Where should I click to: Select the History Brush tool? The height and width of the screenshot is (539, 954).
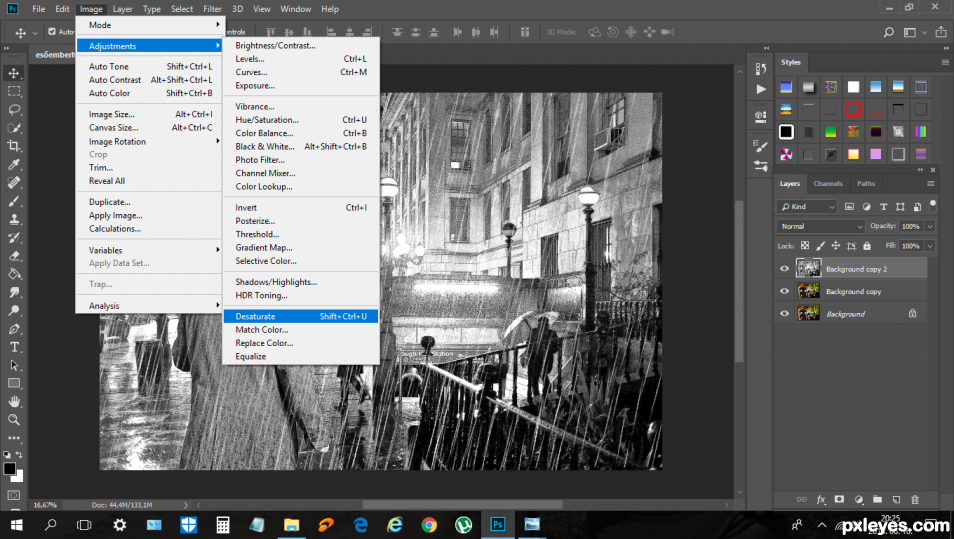(13, 237)
